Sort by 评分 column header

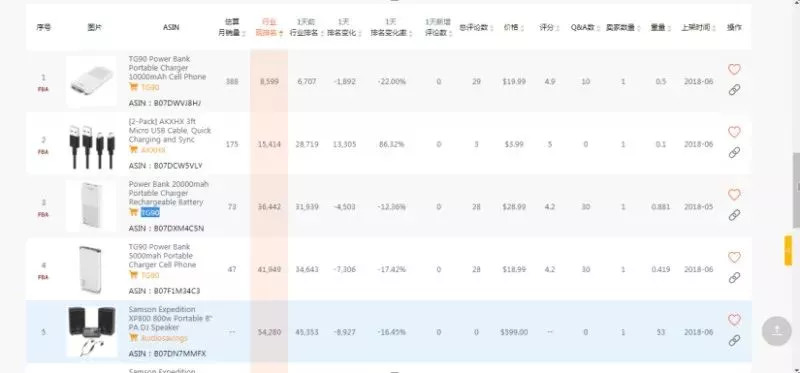click(x=549, y=28)
